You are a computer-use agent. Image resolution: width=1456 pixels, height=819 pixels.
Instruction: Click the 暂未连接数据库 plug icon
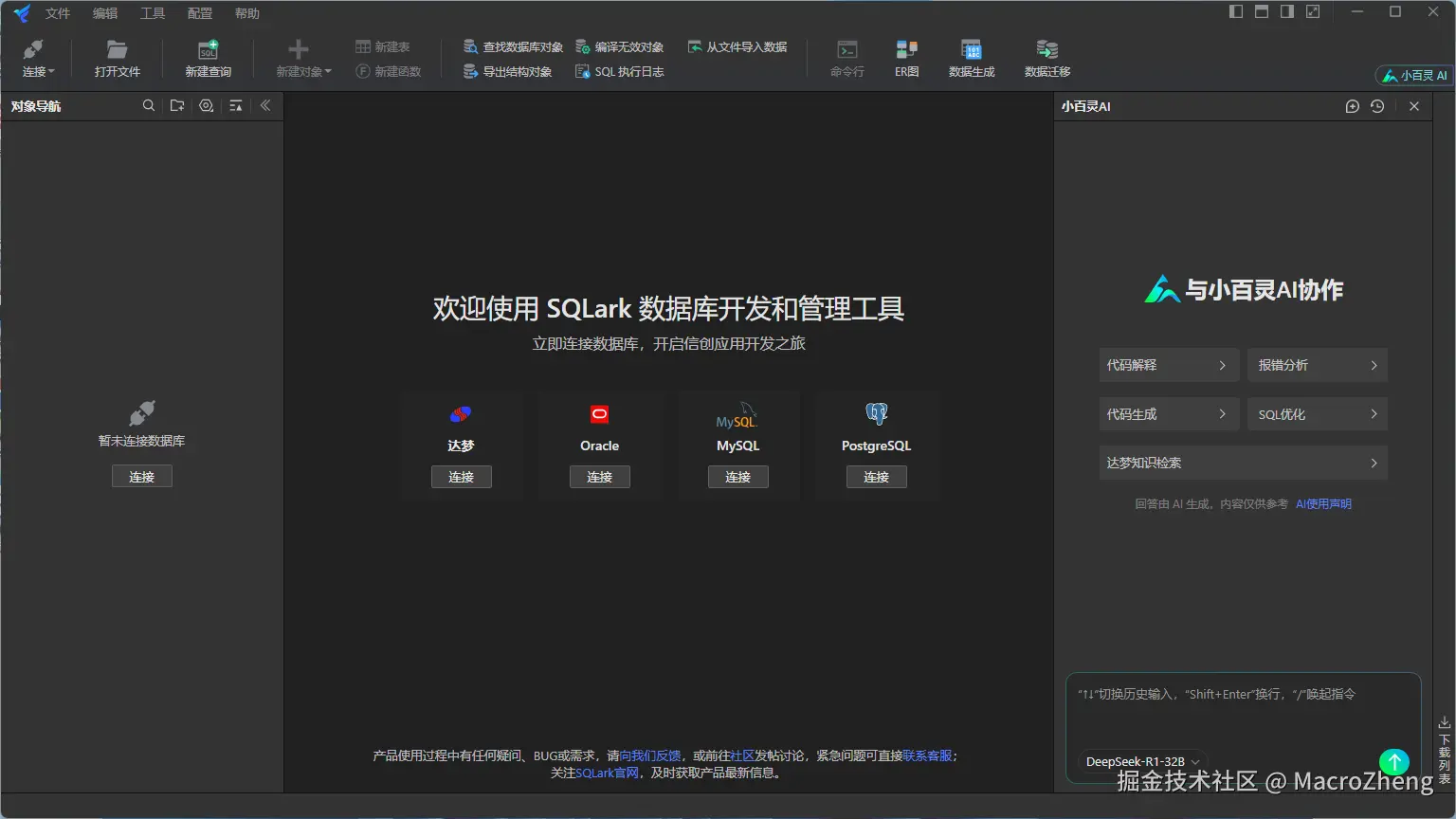tap(142, 412)
